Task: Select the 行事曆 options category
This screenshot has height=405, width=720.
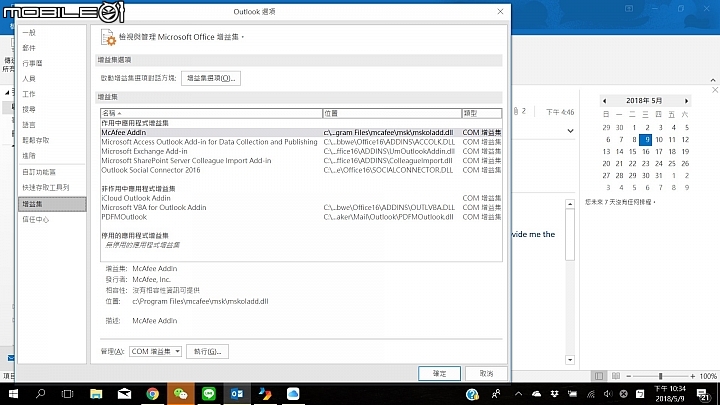Action: point(52,63)
